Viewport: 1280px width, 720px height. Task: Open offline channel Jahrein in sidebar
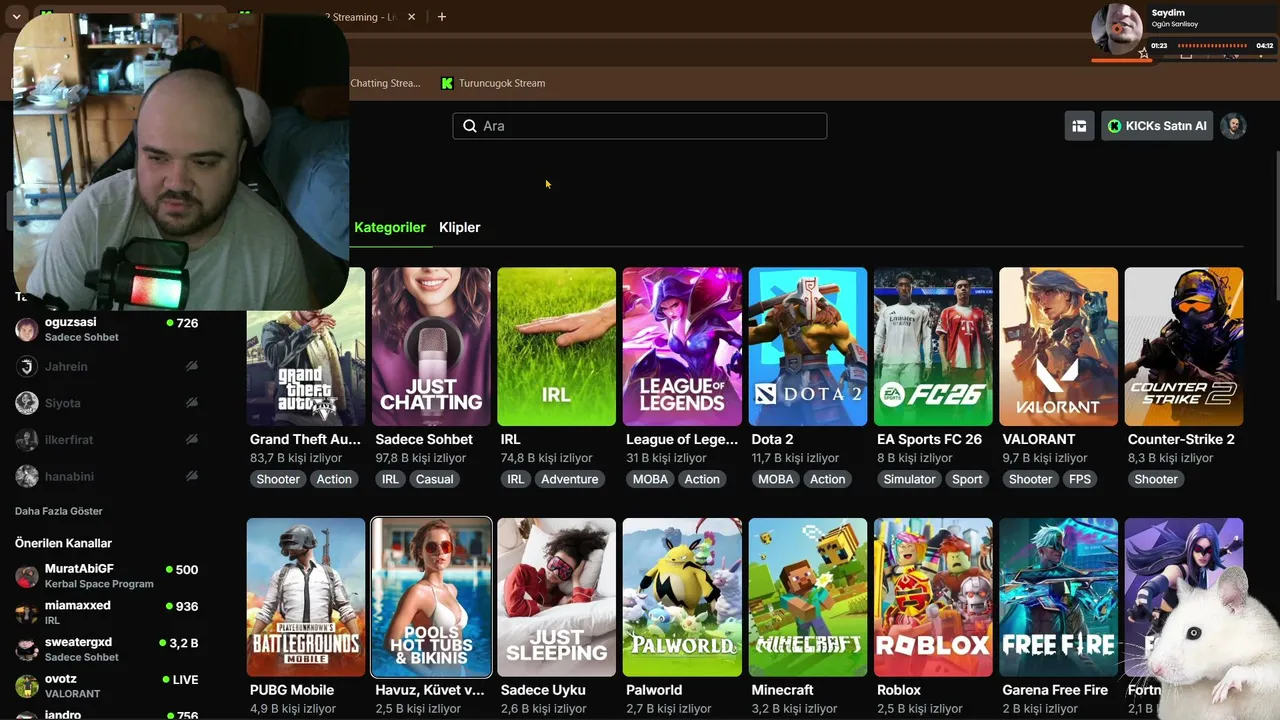point(107,367)
